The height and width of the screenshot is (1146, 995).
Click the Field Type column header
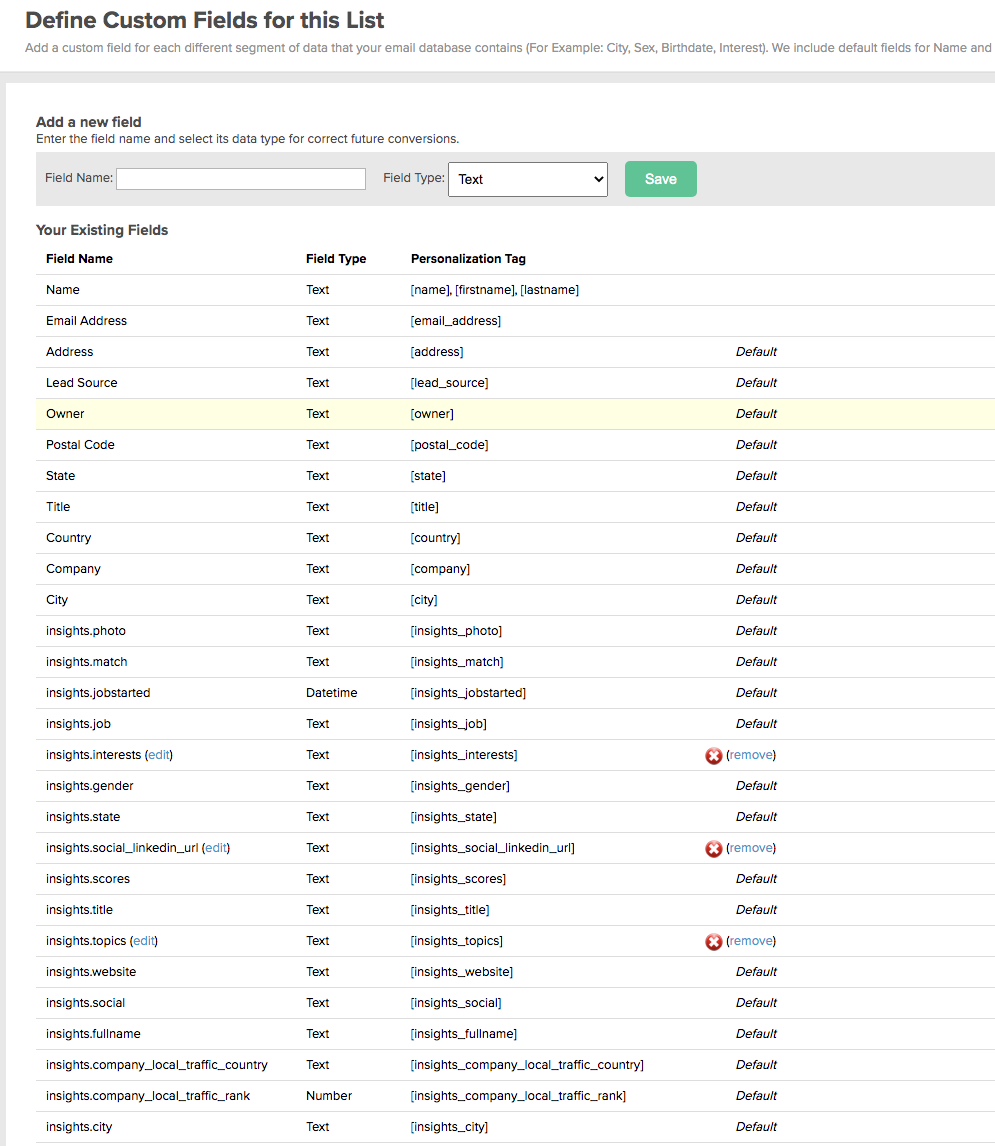click(336, 259)
